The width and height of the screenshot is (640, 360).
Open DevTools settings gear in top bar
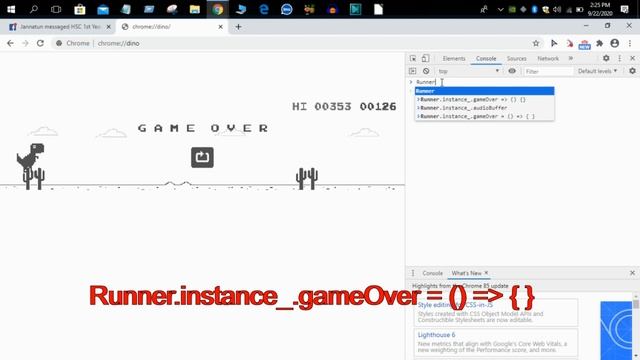coord(606,58)
